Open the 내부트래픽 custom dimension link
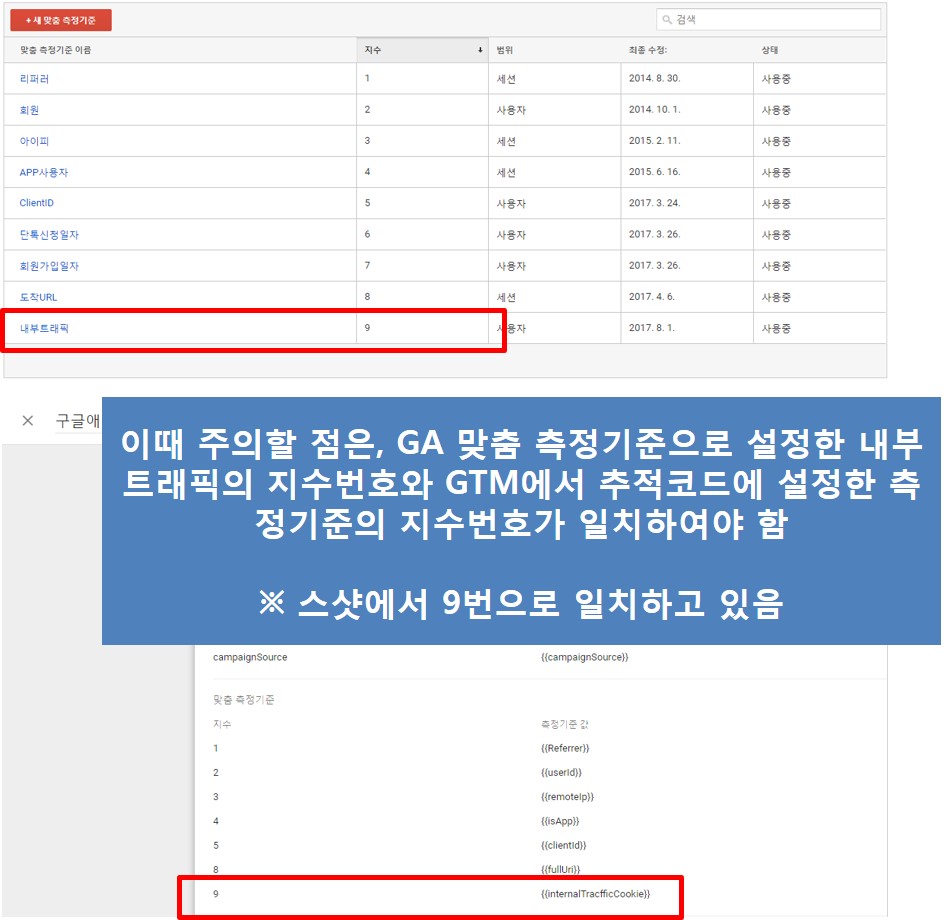The height and width of the screenshot is (920, 945). 44,328
